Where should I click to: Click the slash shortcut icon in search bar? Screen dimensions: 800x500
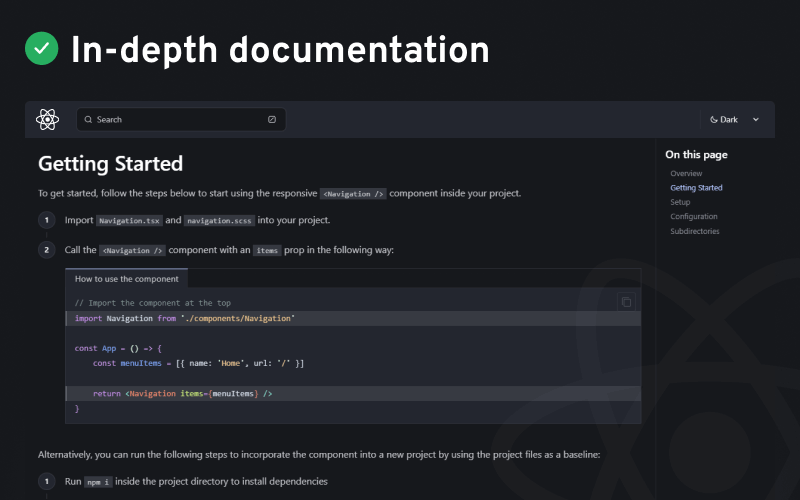click(x=272, y=120)
